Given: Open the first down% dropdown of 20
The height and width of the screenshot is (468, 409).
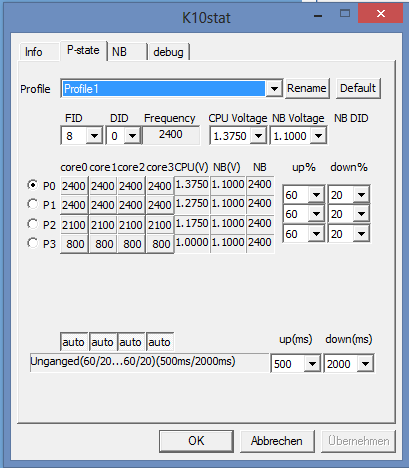Looking at the screenshot, I should pyautogui.click(x=361, y=194).
